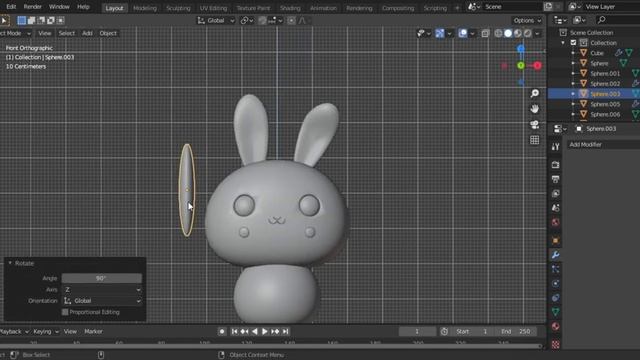Select Sphere.005 in the outliner

pyautogui.click(x=605, y=104)
